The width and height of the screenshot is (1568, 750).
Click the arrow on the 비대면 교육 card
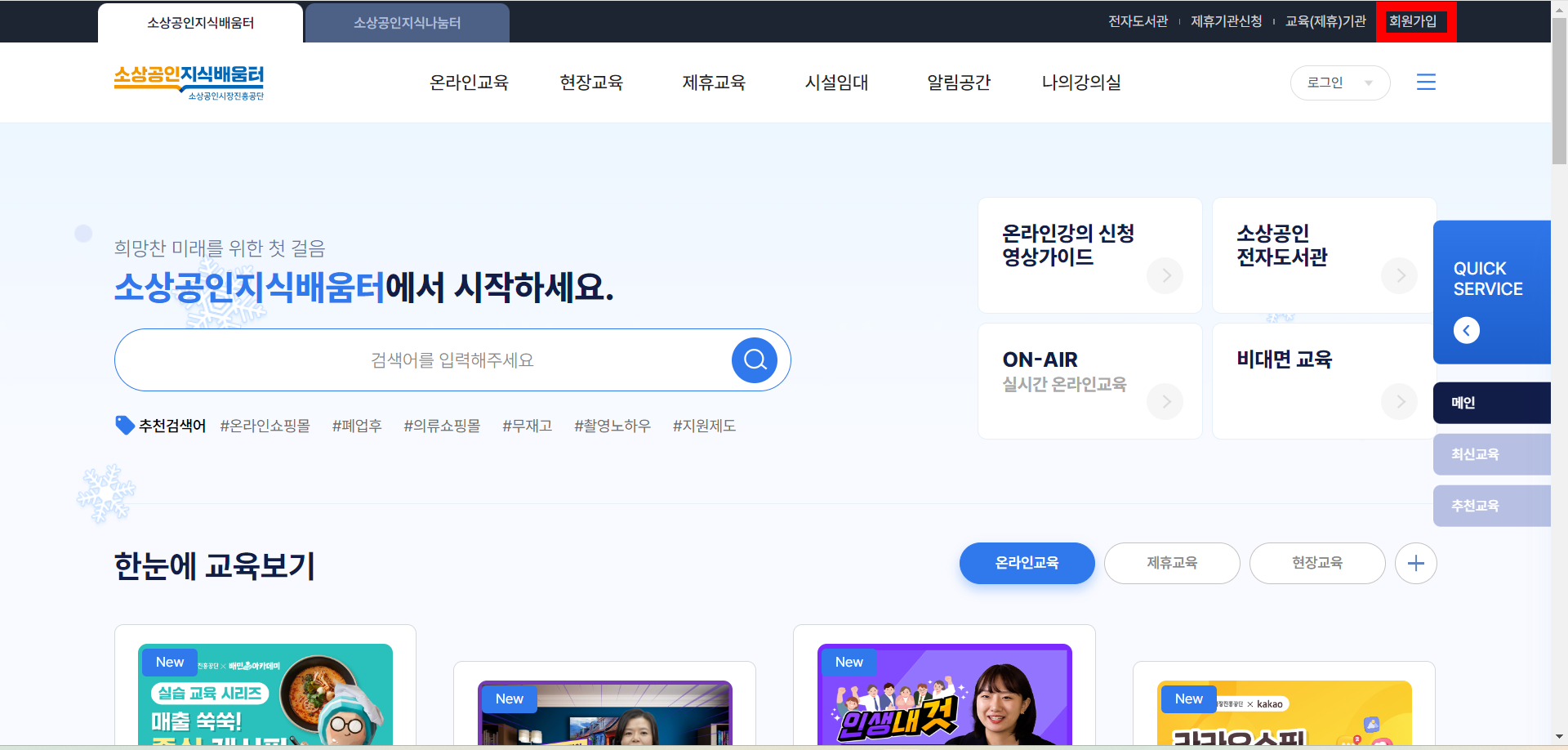pyautogui.click(x=1399, y=401)
